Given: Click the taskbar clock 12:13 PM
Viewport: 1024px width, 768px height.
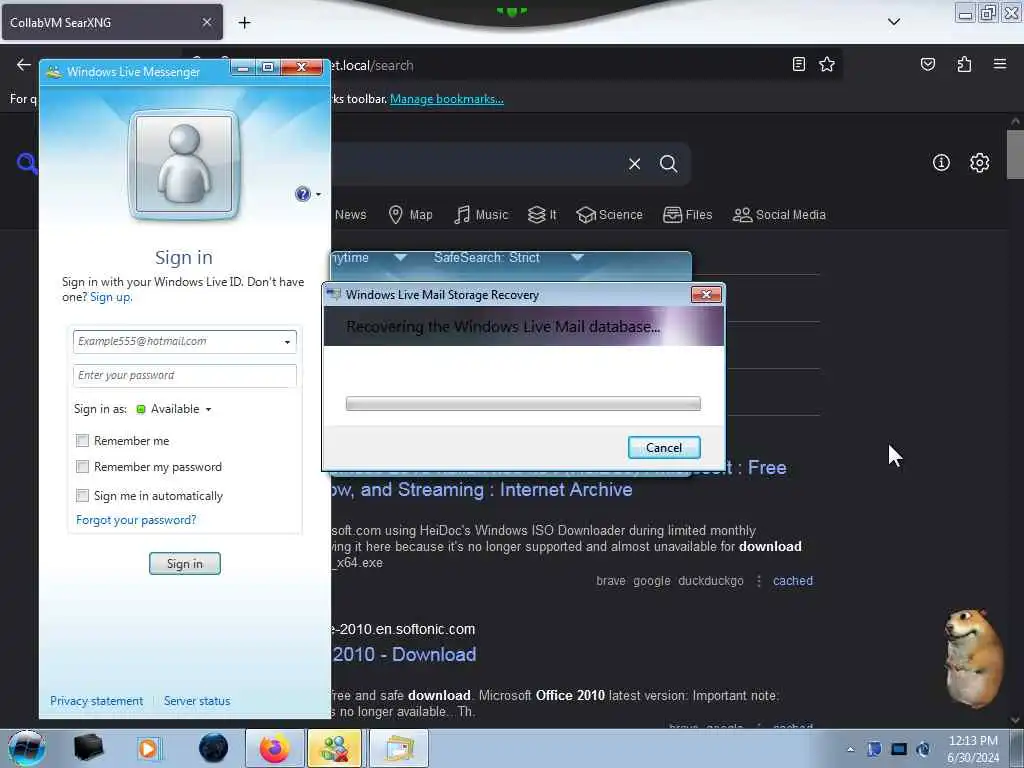Looking at the screenshot, I should click(973, 741).
